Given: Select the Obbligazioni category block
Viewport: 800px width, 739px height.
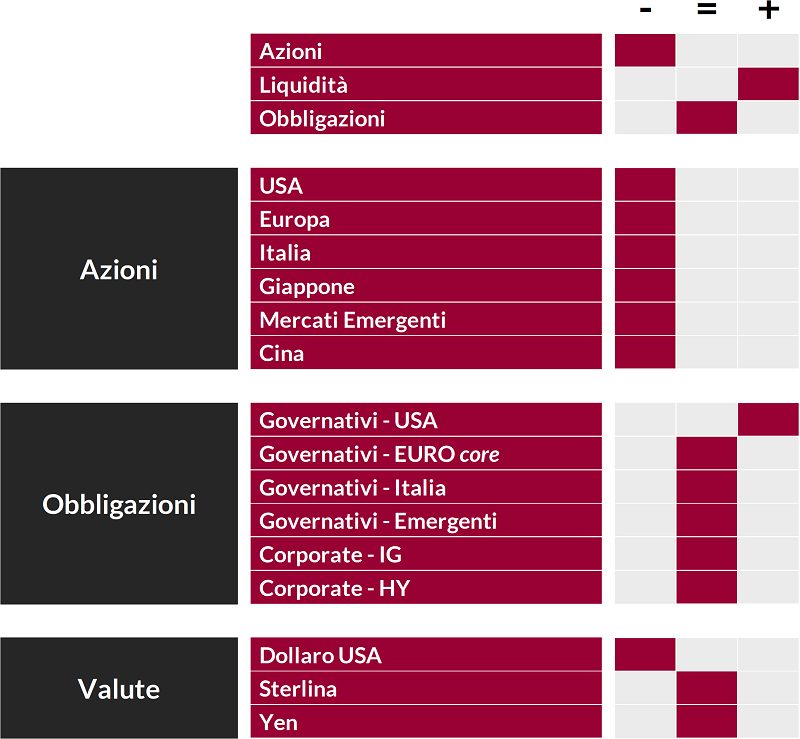Looking at the screenshot, I should tap(119, 504).
